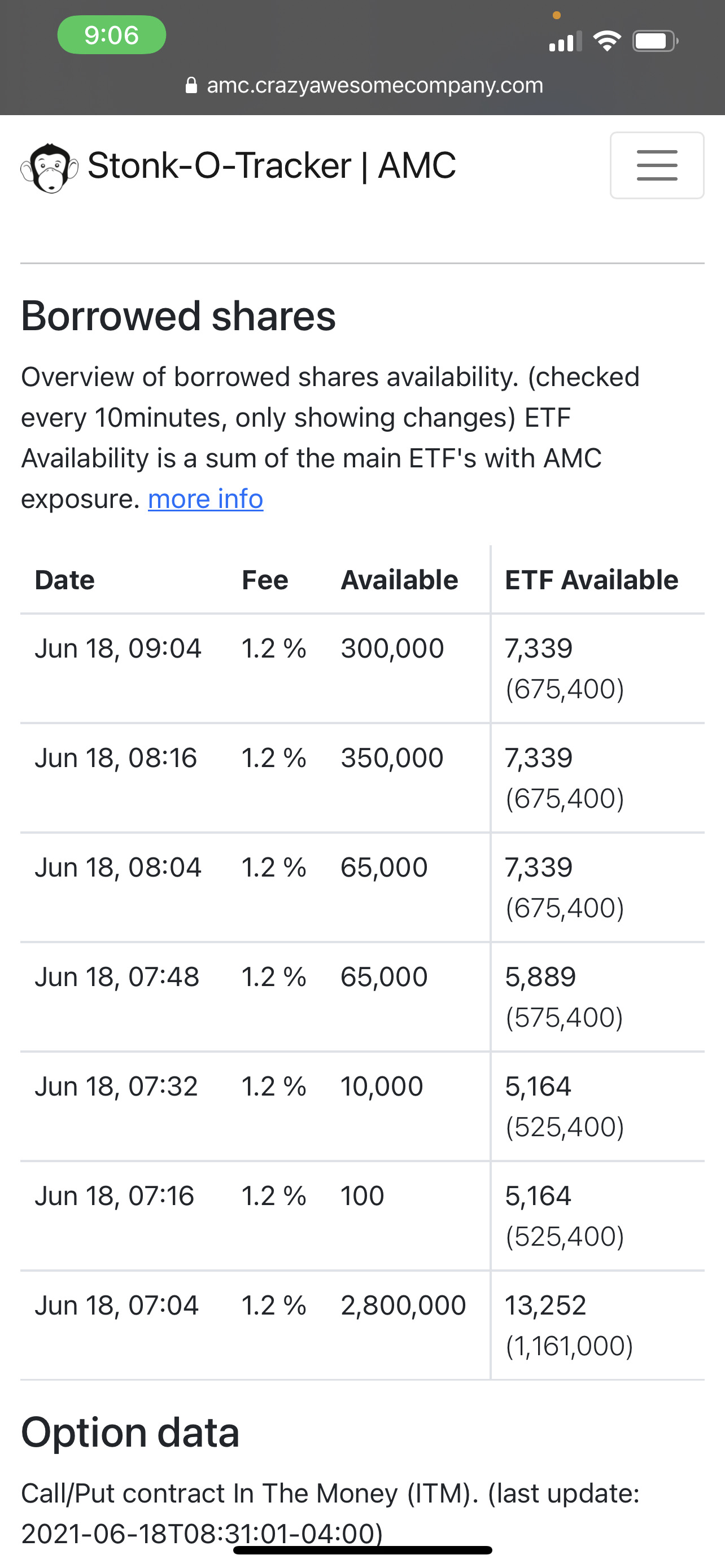Tap the Available column header
This screenshot has width=725, height=1568.
[x=399, y=580]
